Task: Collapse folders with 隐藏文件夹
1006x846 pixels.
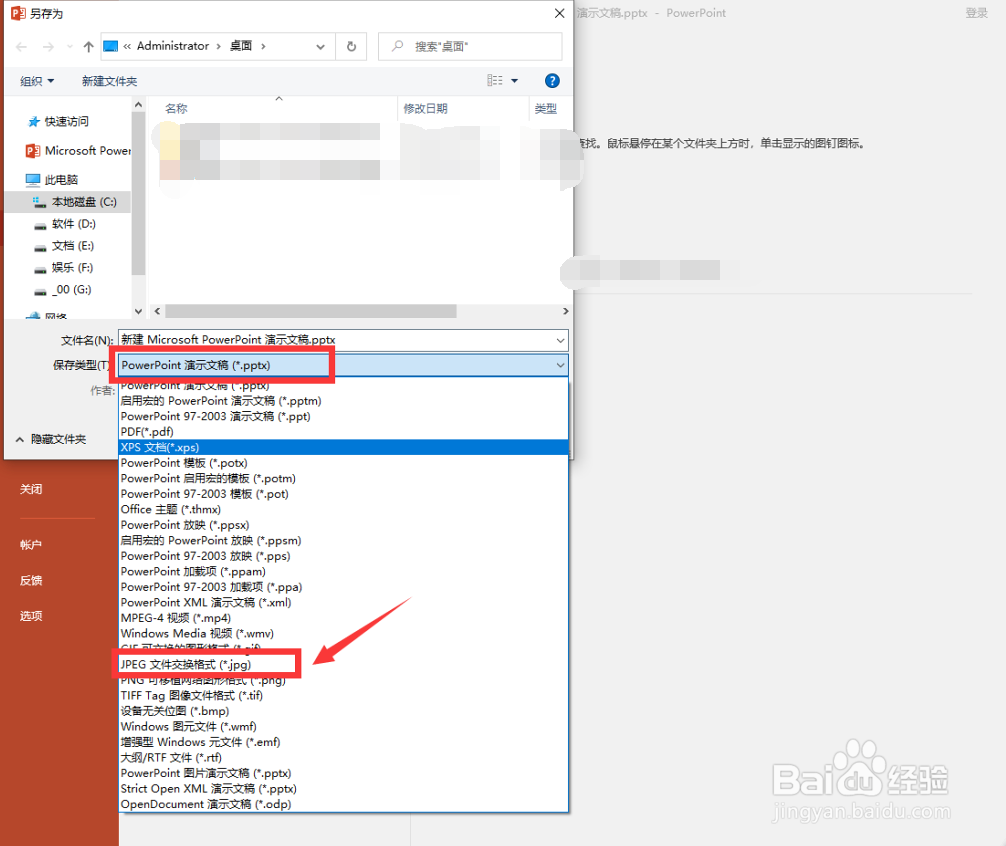Action: pos(51,439)
